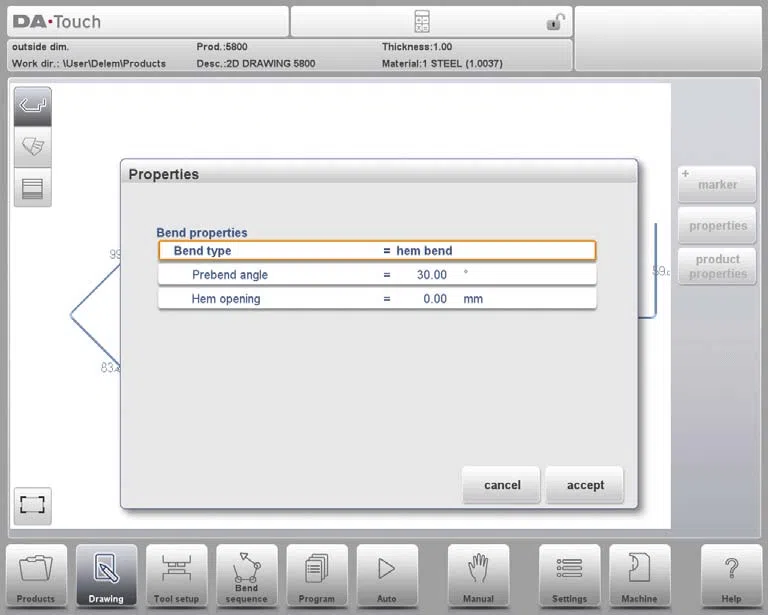The width and height of the screenshot is (768, 615).
Task: Open the Program mode
Action: 317,576
